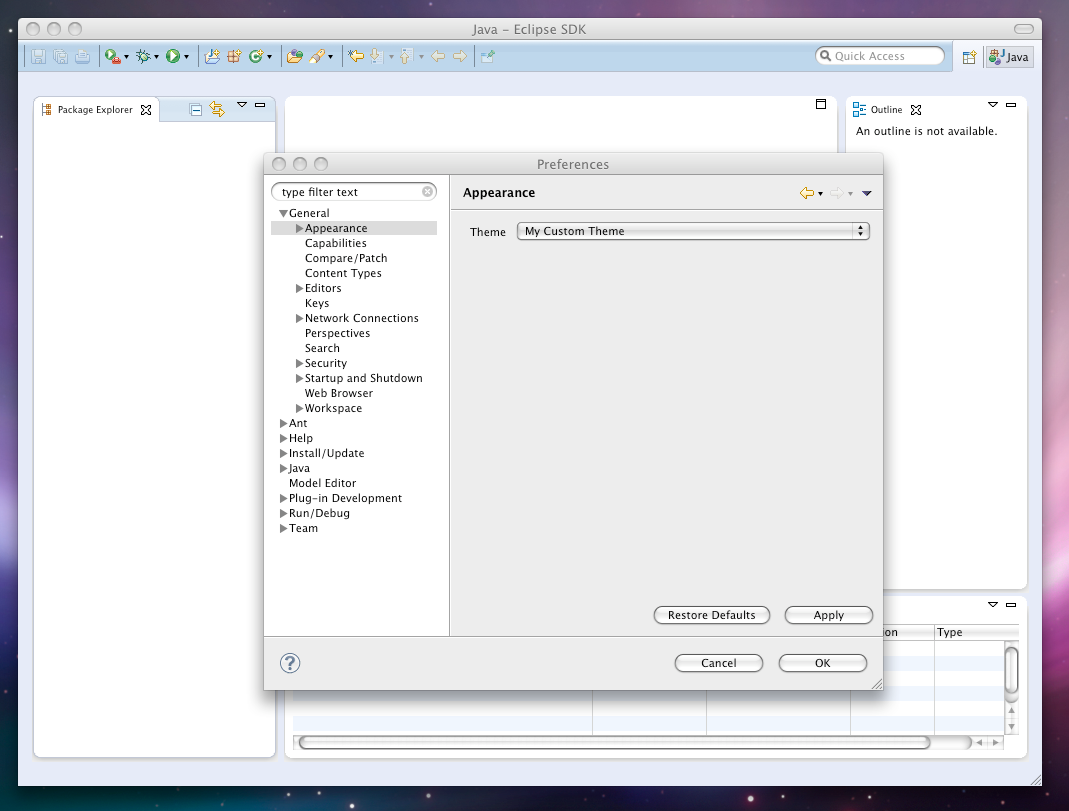Select the Outline view tab
This screenshot has height=811, width=1069.
coord(885,110)
